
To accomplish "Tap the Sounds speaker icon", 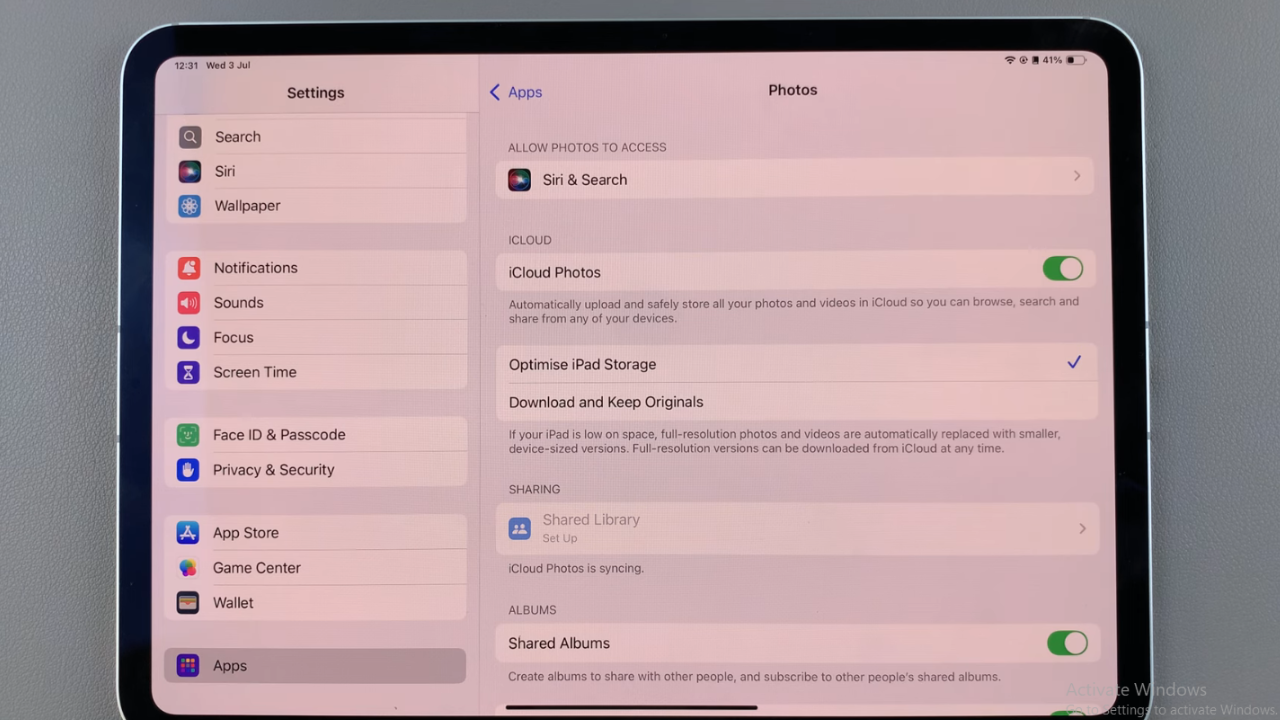I will tap(189, 303).
